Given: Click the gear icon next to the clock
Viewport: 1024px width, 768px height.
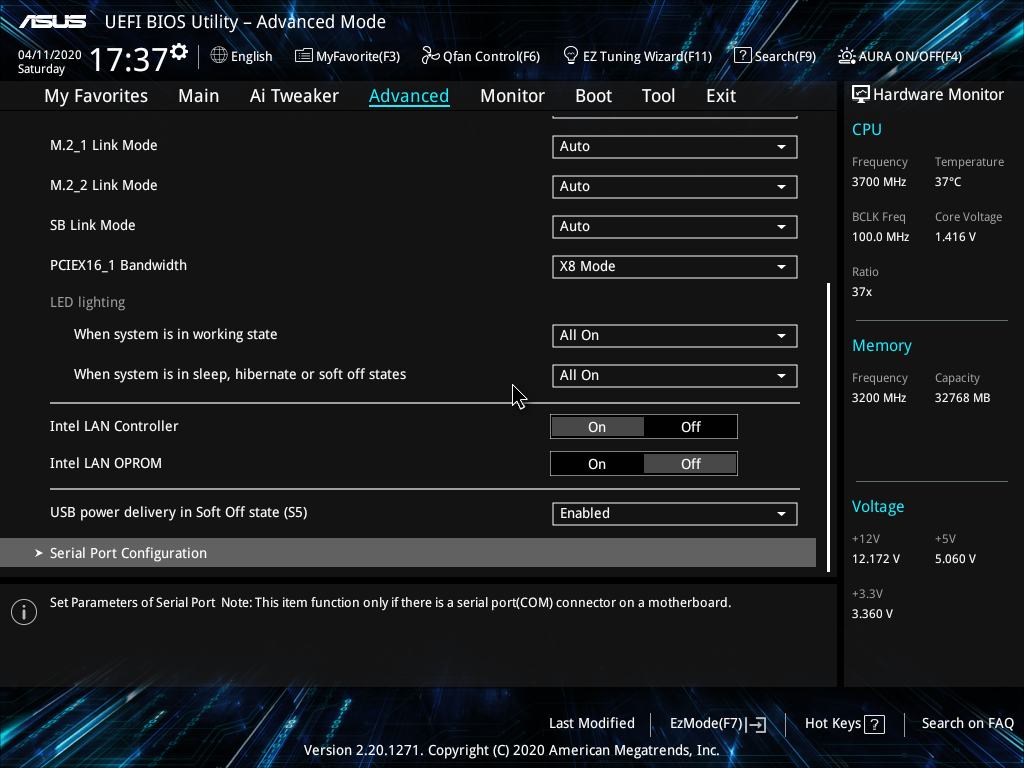Looking at the screenshot, I should (x=179, y=52).
